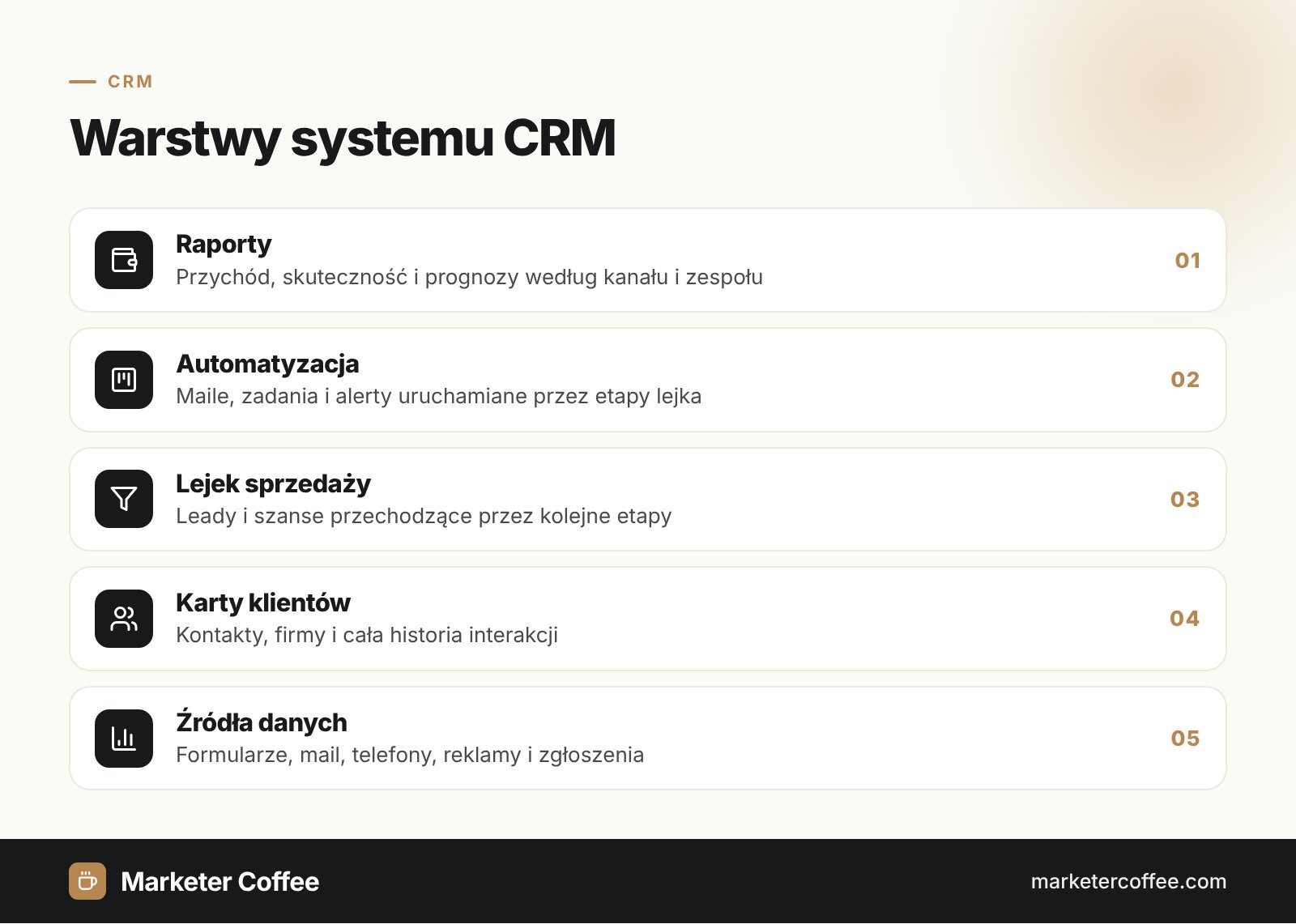Select the Lejek sprzedaży heading
The height and width of the screenshot is (924, 1296).
click(x=273, y=483)
